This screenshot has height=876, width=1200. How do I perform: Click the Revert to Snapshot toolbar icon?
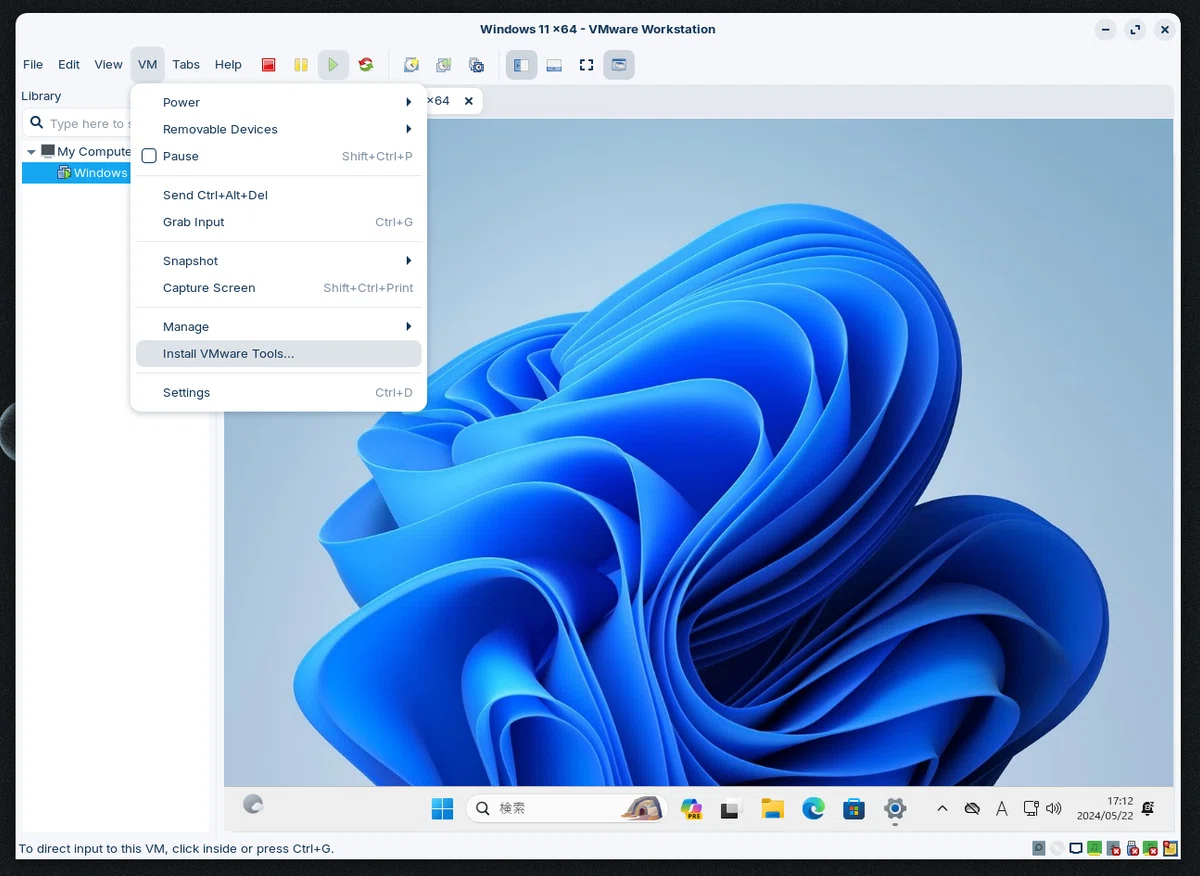click(x=444, y=65)
